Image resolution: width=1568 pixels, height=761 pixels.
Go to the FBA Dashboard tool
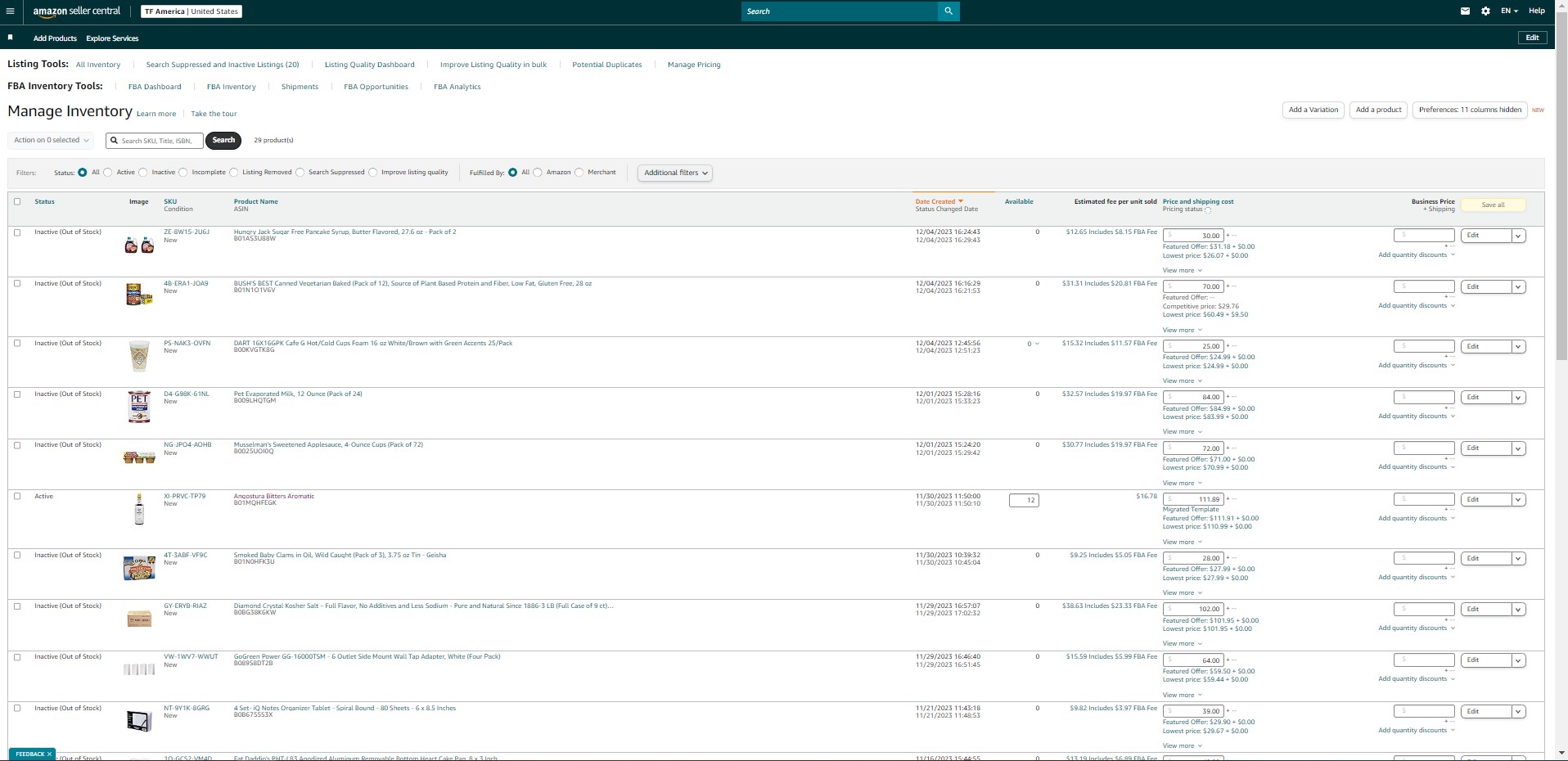(x=155, y=87)
